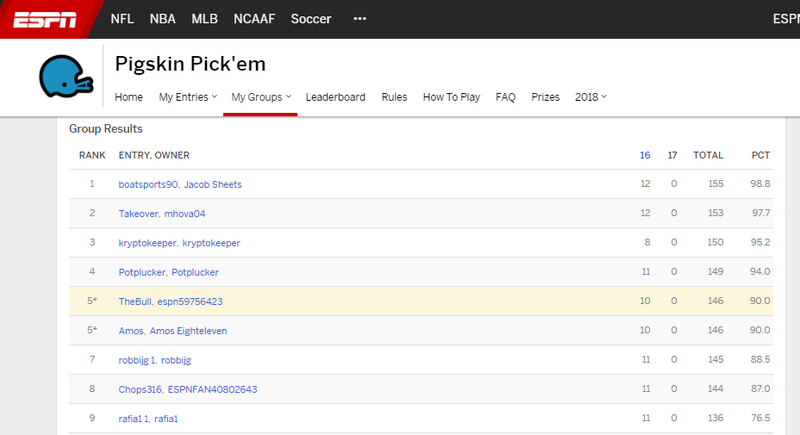Select week 16 column header
800x435 pixels.
pos(645,155)
